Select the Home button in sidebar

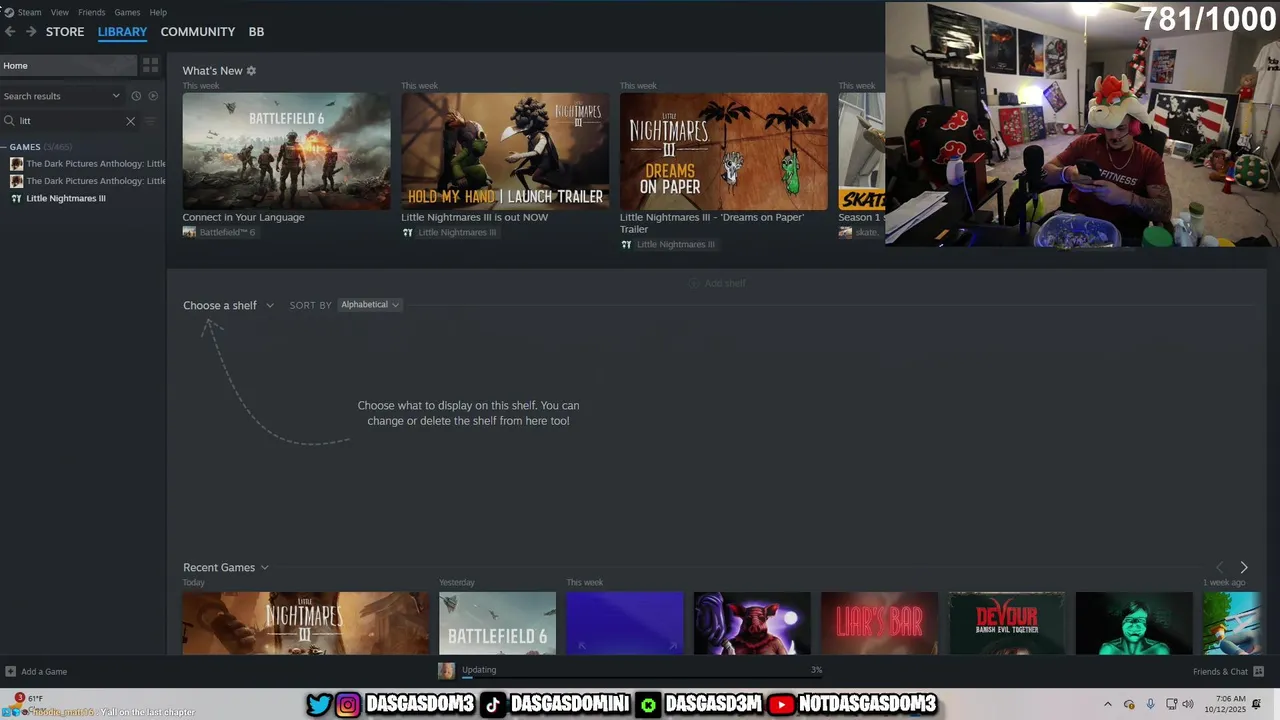pyautogui.click(x=68, y=66)
